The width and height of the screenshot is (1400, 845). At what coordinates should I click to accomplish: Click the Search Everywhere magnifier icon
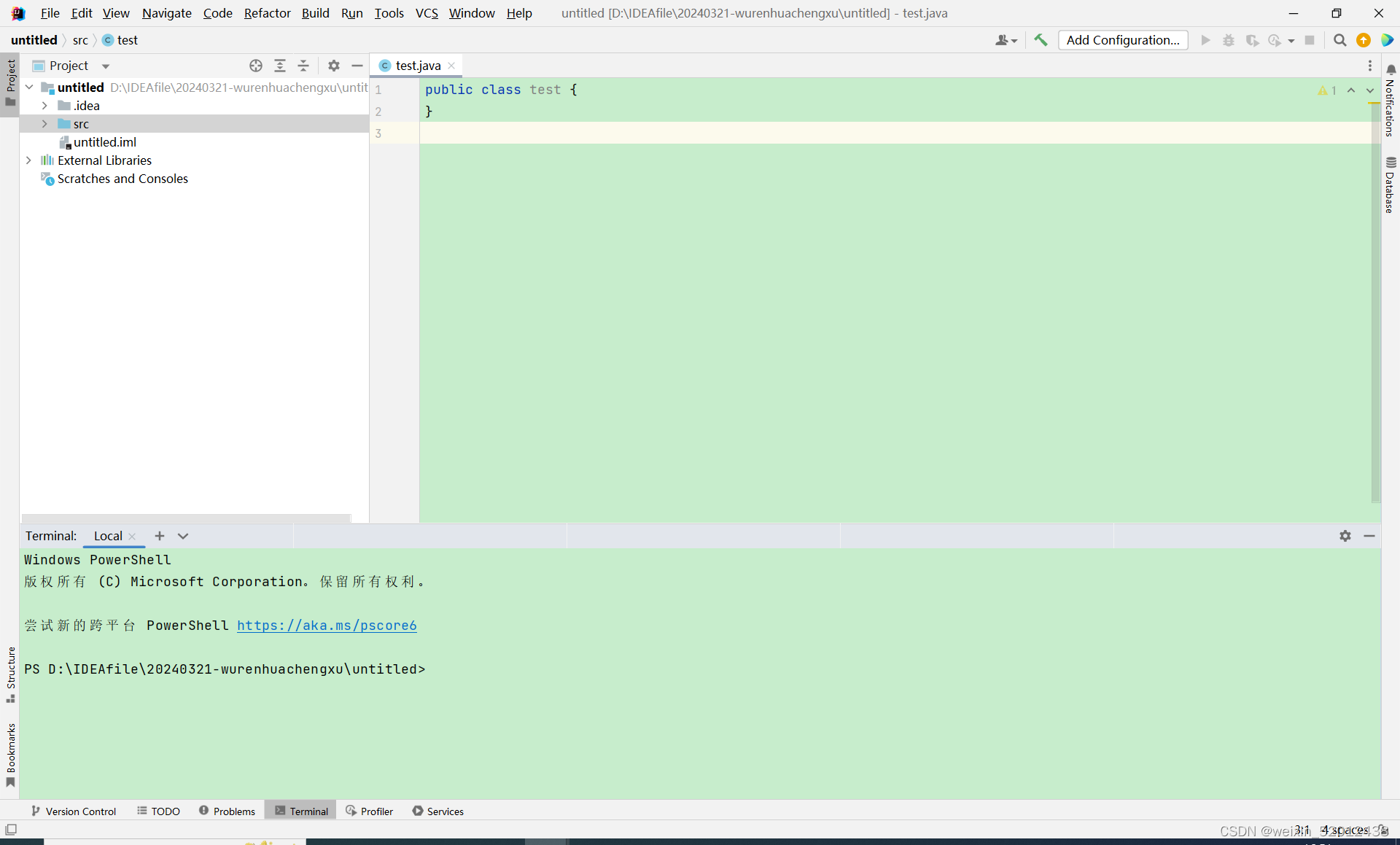[x=1339, y=40]
